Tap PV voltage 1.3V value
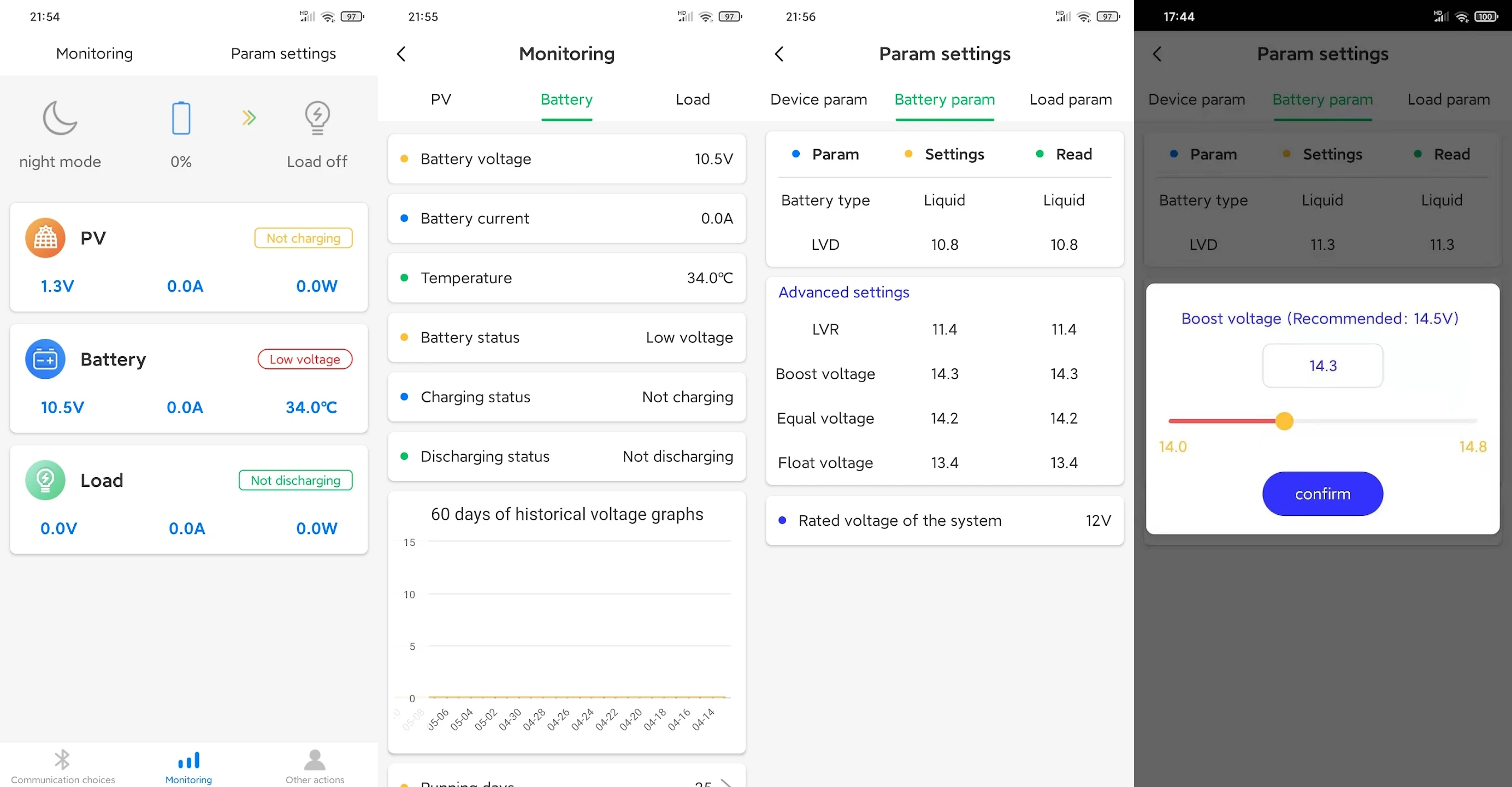Viewport: 1512px width, 787px height. (57, 286)
